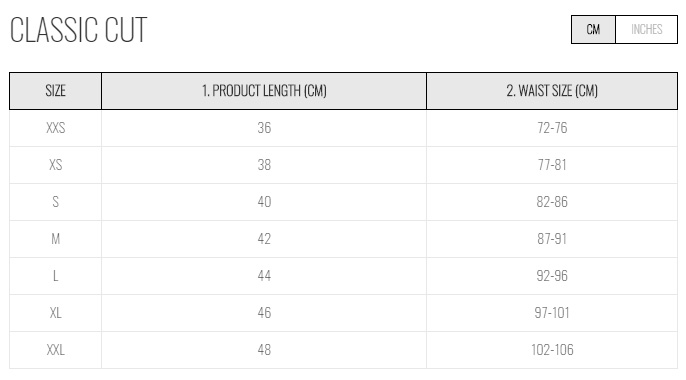Image resolution: width=686 pixels, height=380 pixels.
Task: Select the XXS size row
Action: (x=343, y=128)
